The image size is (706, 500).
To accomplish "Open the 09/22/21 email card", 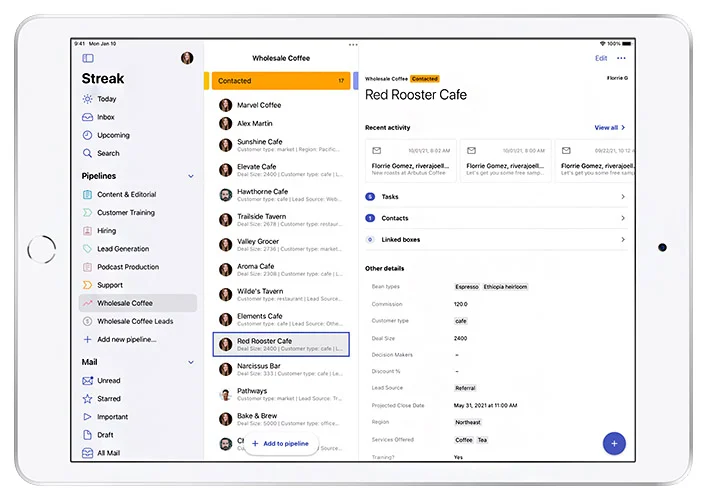I will 595,161.
